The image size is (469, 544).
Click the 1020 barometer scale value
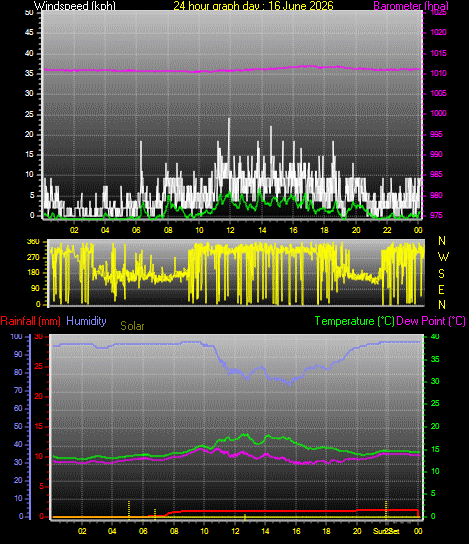[438, 33]
